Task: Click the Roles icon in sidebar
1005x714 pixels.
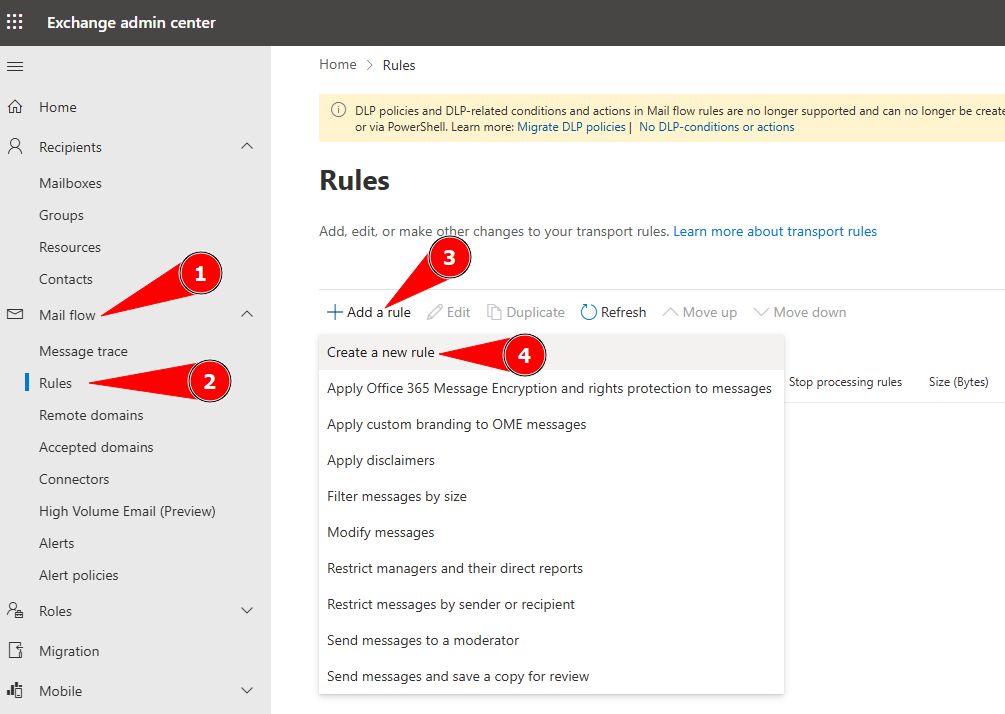Action: point(15,610)
